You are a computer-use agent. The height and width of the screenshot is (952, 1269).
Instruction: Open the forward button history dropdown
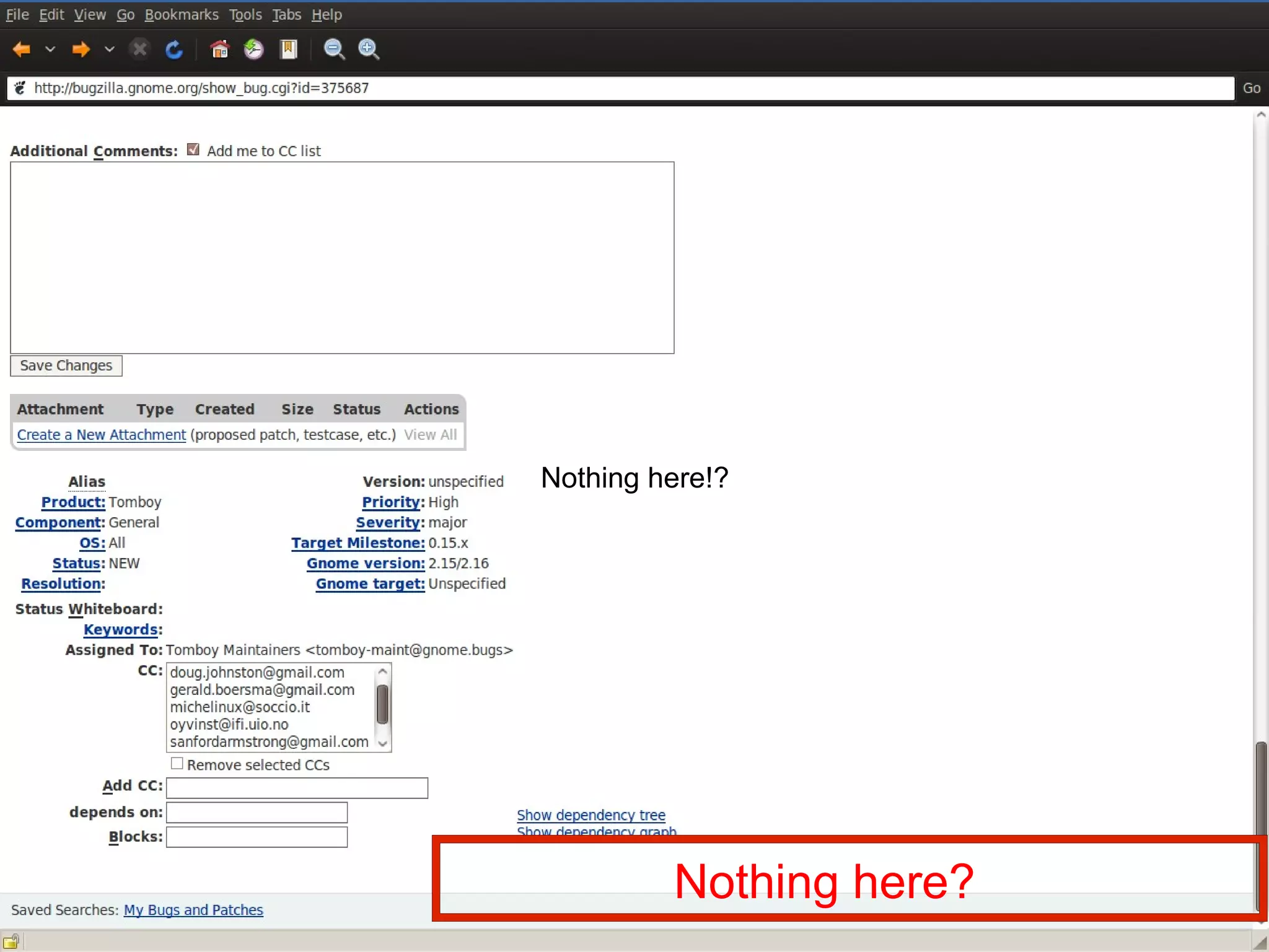click(108, 50)
